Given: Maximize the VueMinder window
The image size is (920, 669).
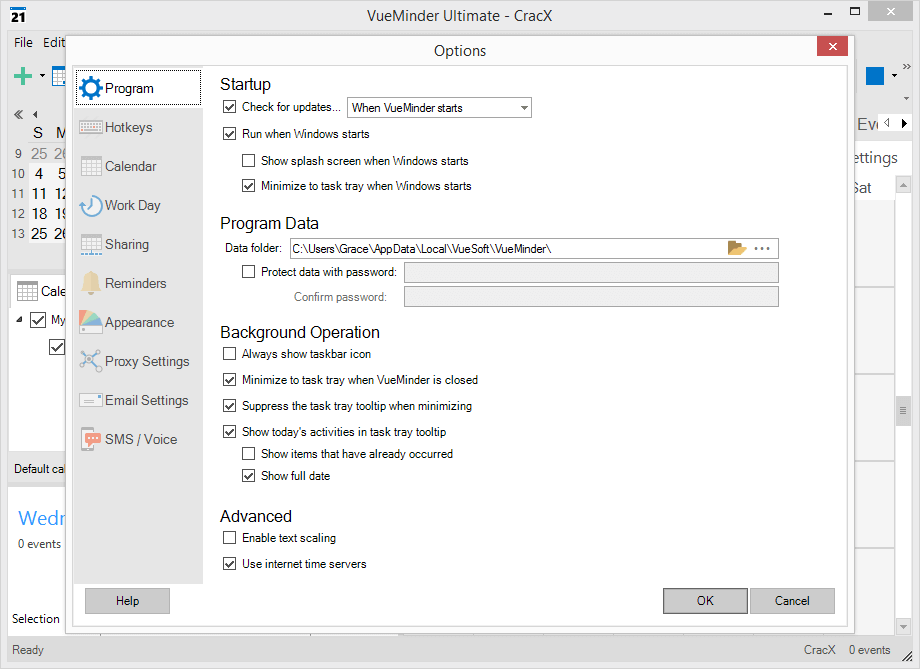Looking at the screenshot, I should 855,12.
